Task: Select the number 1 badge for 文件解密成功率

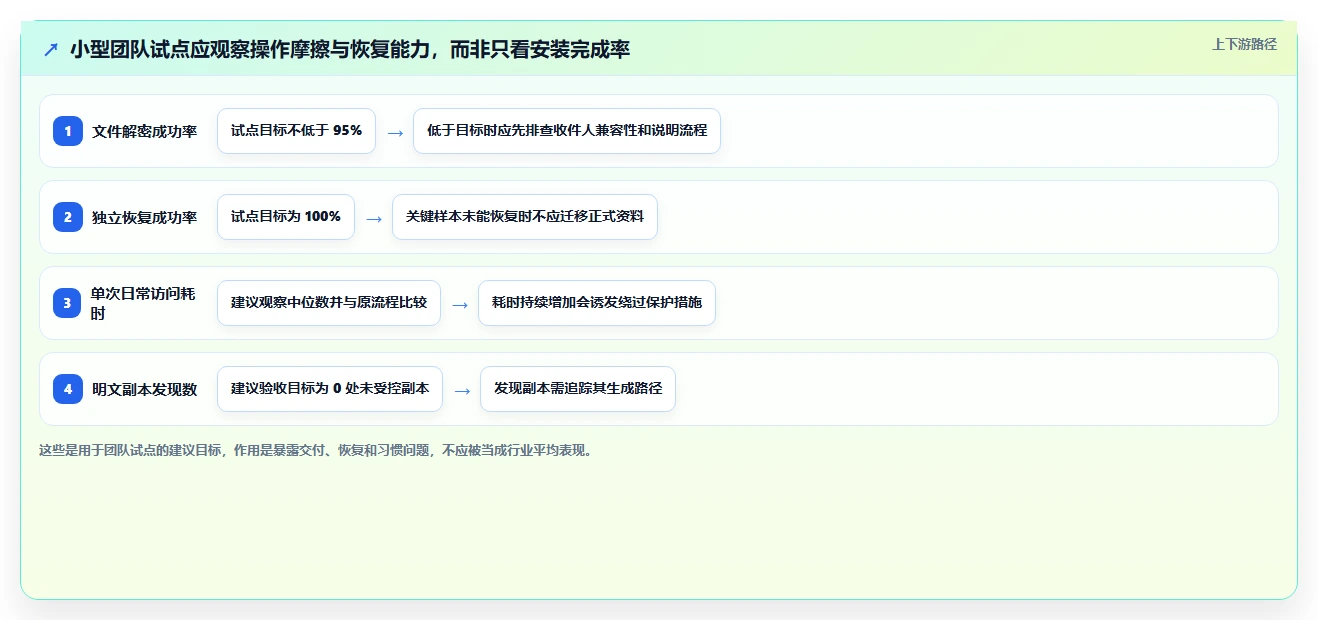Action: 68,131
